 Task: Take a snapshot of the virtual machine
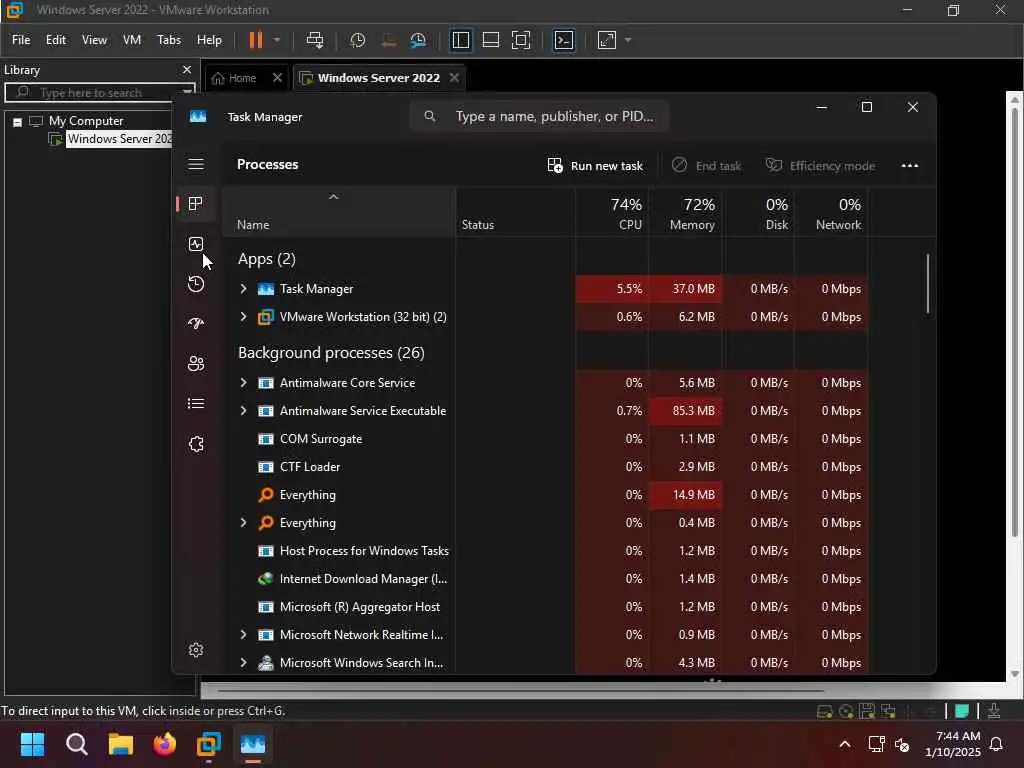tap(357, 40)
